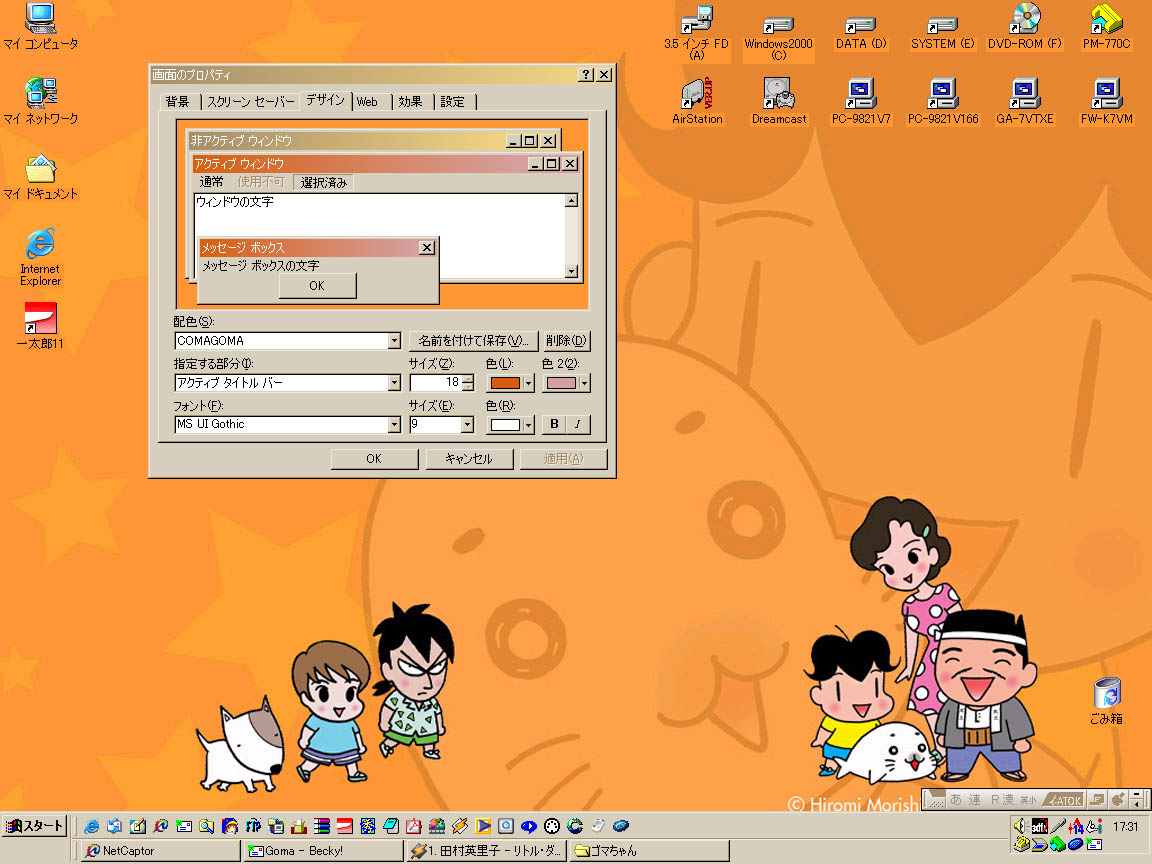Viewport: 1152px width, 864px height.
Task: Open the 色(R) white font color picker
Action: point(511,425)
